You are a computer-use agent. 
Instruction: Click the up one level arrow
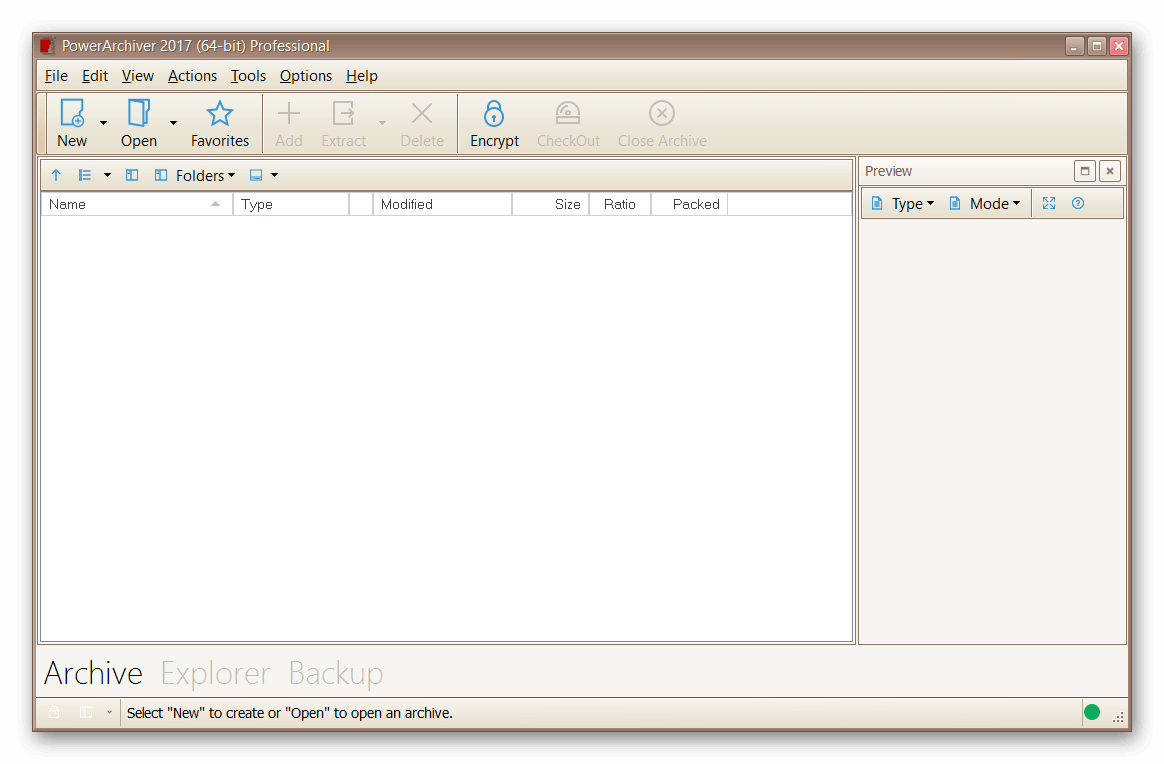tap(56, 175)
